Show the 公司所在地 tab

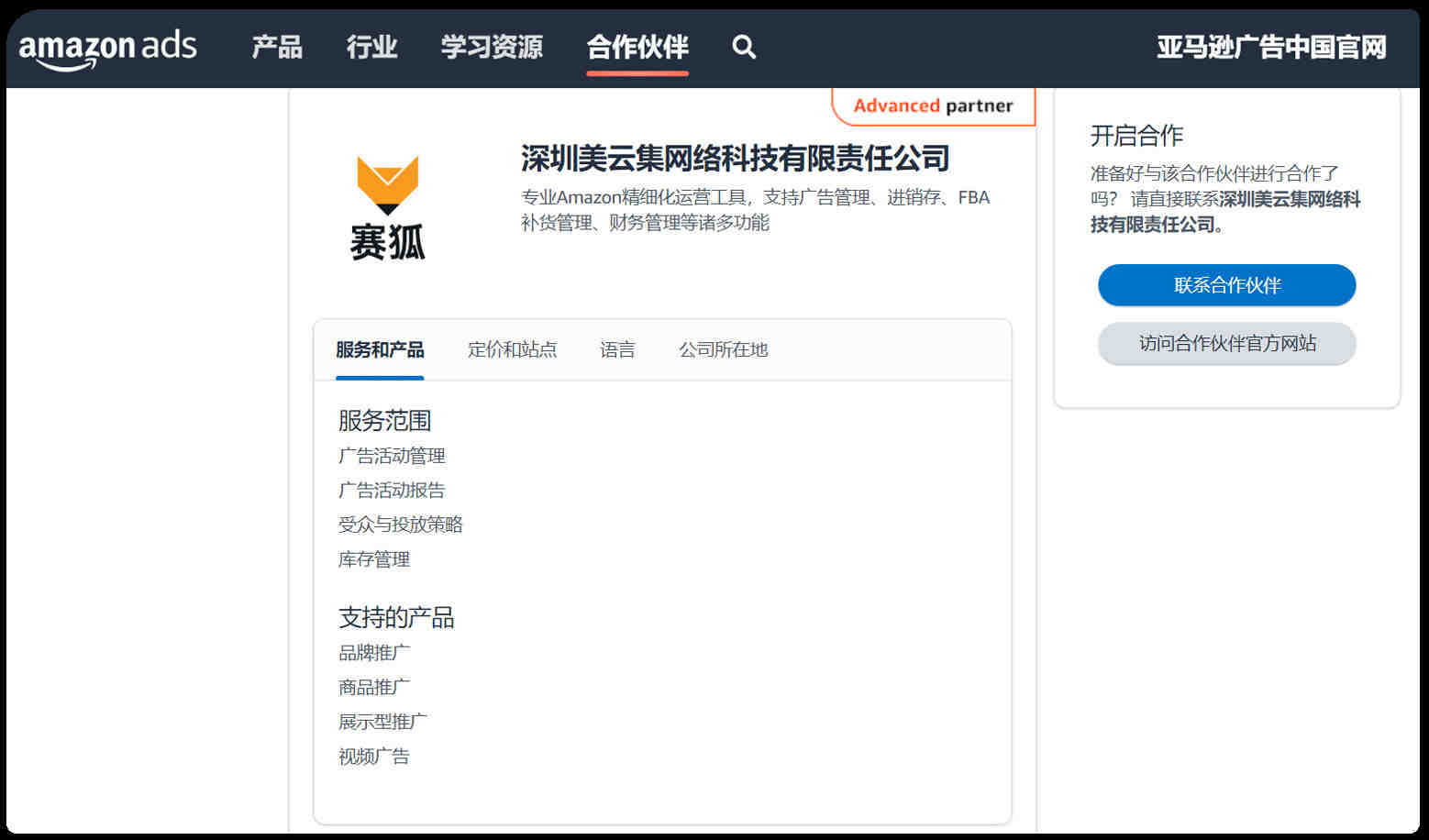click(x=723, y=349)
